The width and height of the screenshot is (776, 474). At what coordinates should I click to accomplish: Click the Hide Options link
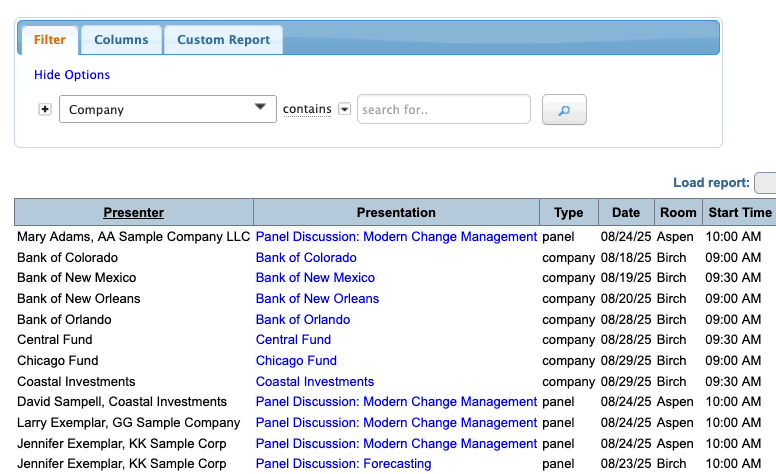pyautogui.click(x=72, y=75)
